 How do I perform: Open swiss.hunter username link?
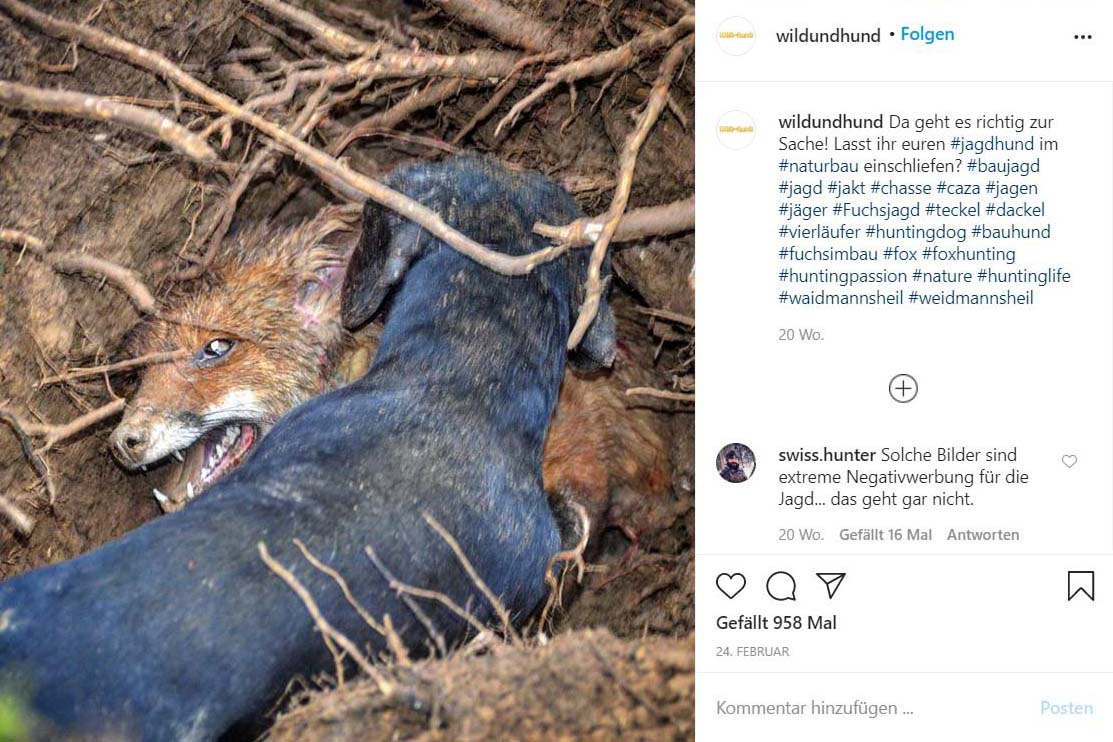tap(827, 454)
